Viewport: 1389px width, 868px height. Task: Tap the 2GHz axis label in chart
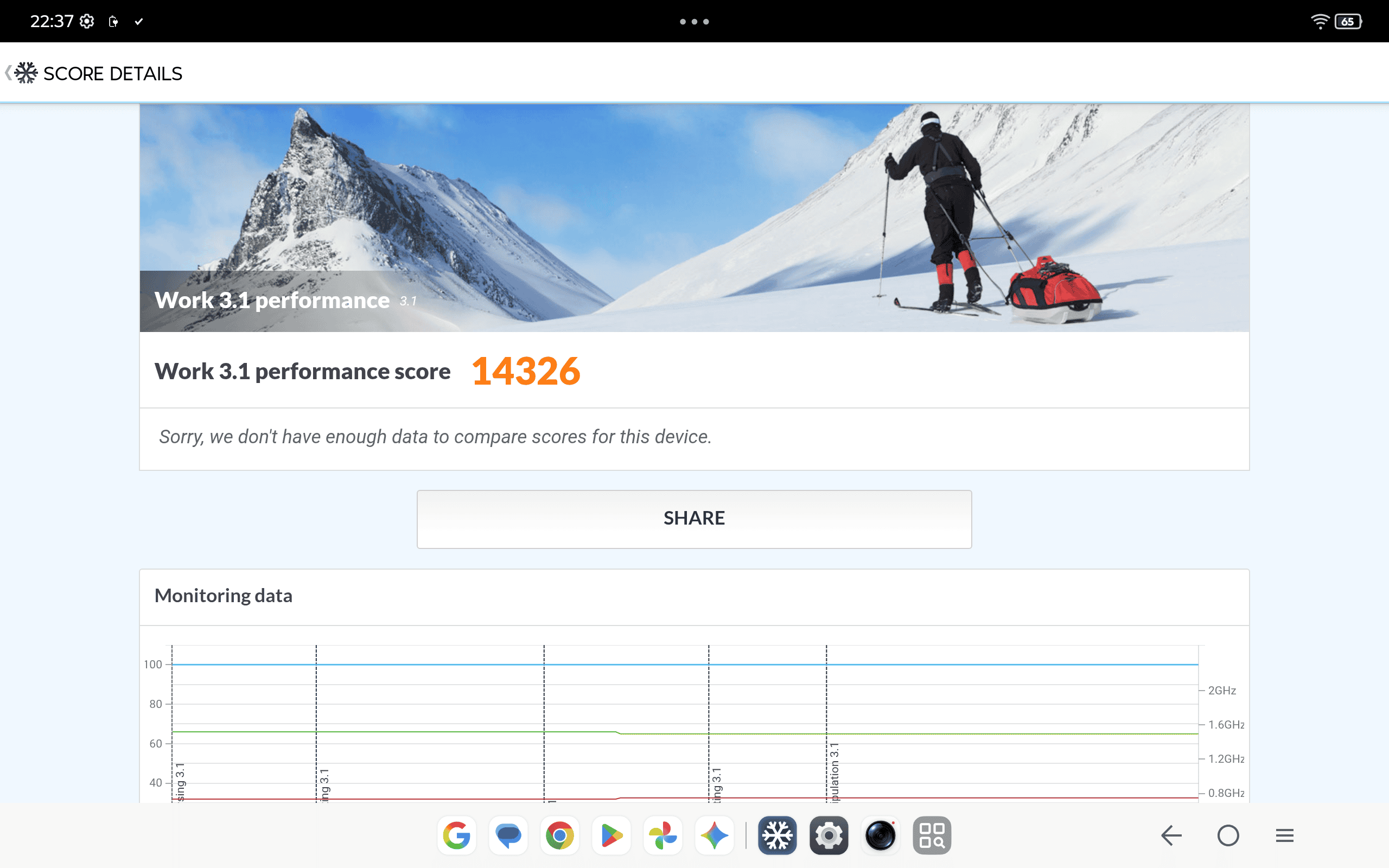(1221, 690)
